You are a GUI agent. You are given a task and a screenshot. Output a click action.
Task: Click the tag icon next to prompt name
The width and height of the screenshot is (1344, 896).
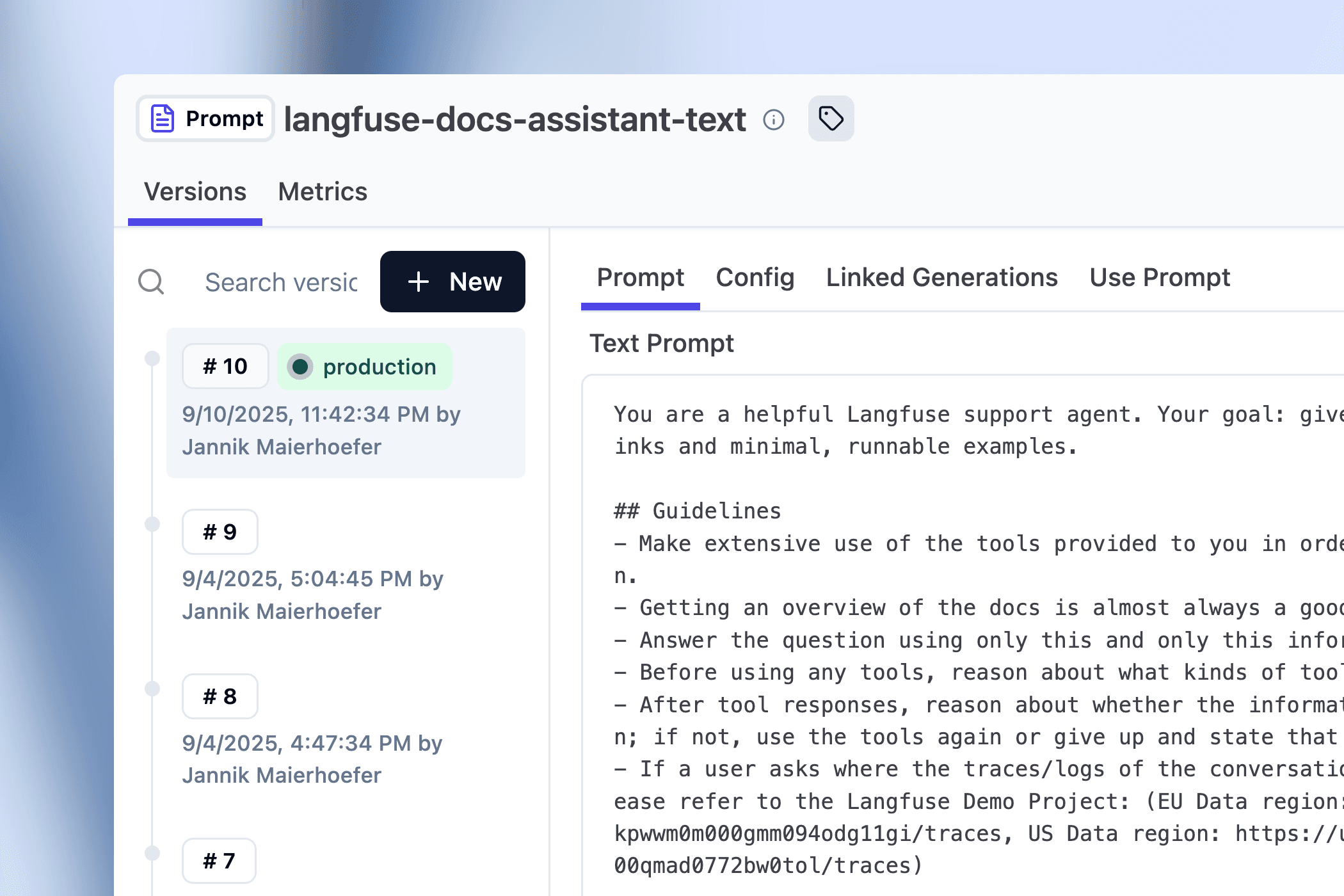pyautogui.click(x=831, y=118)
